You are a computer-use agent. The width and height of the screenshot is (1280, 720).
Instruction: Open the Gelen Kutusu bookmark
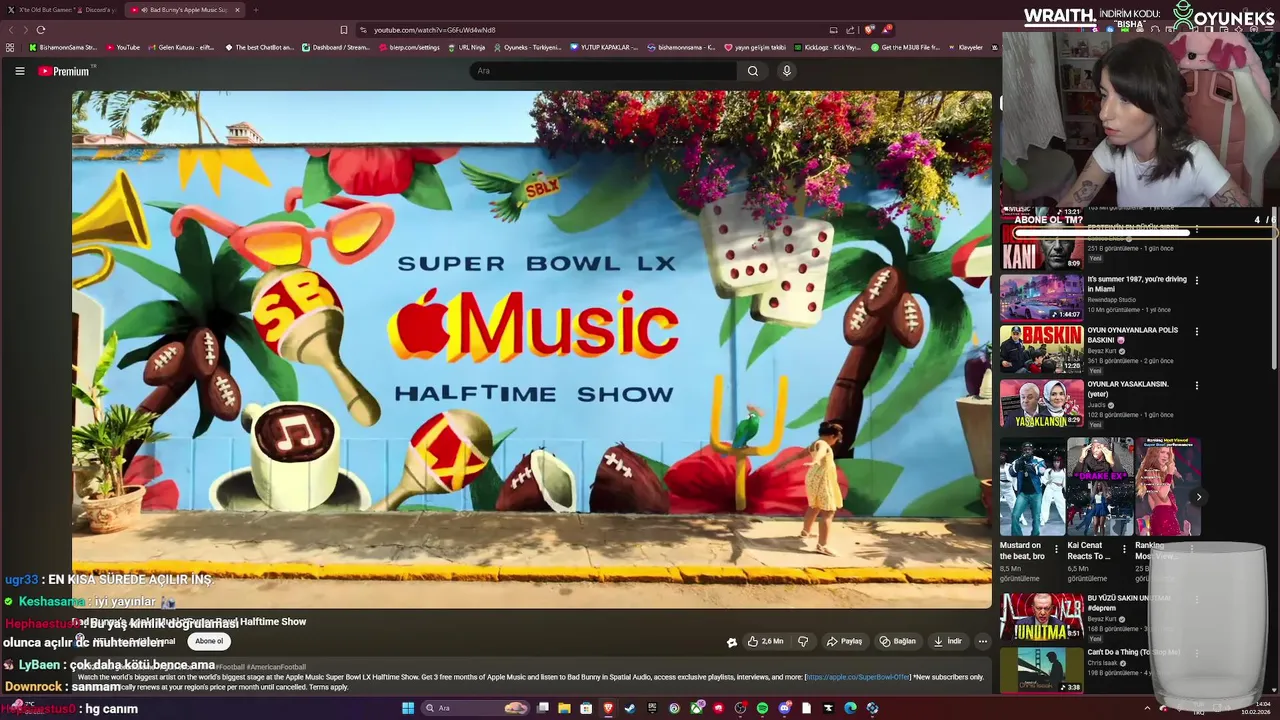tap(181, 47)
